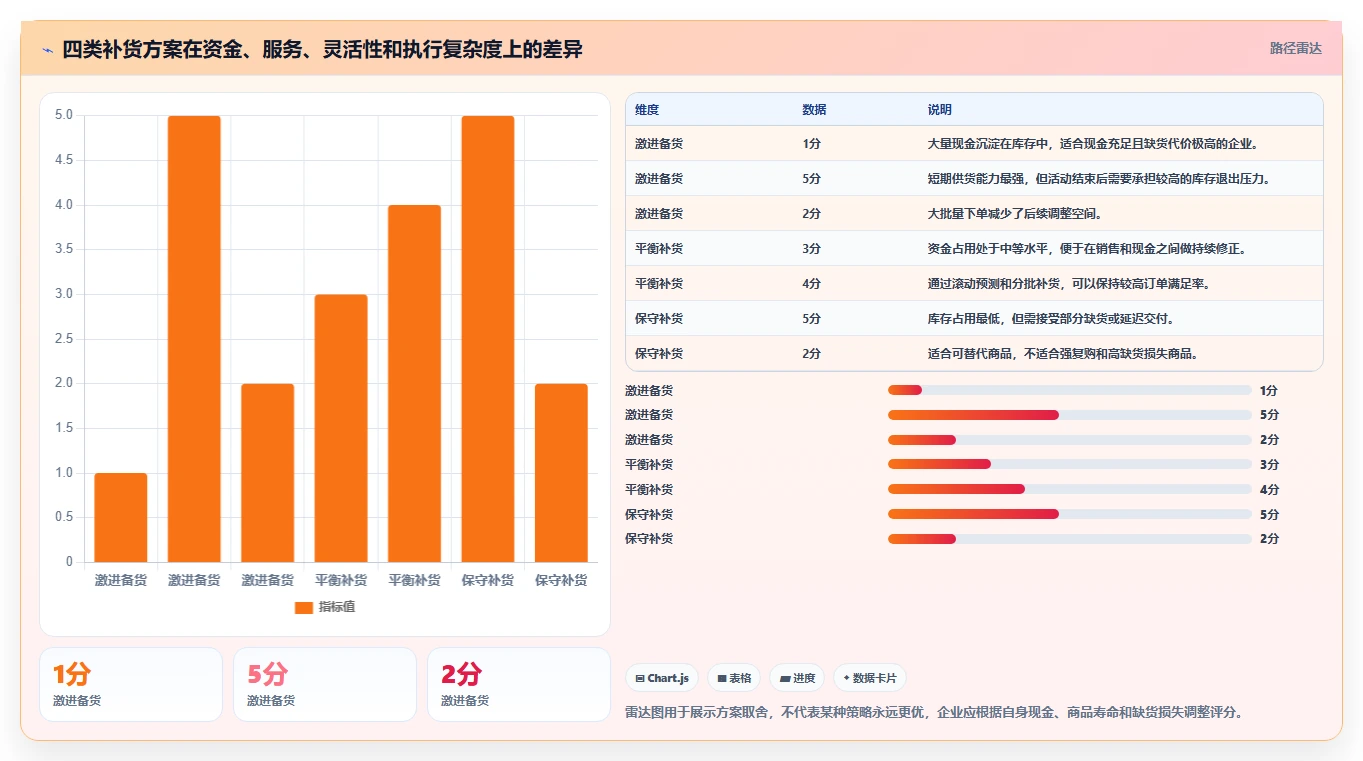Click the 0.5 y-axis label
The width and height of the screenshot is (1363, 761).
64,517
